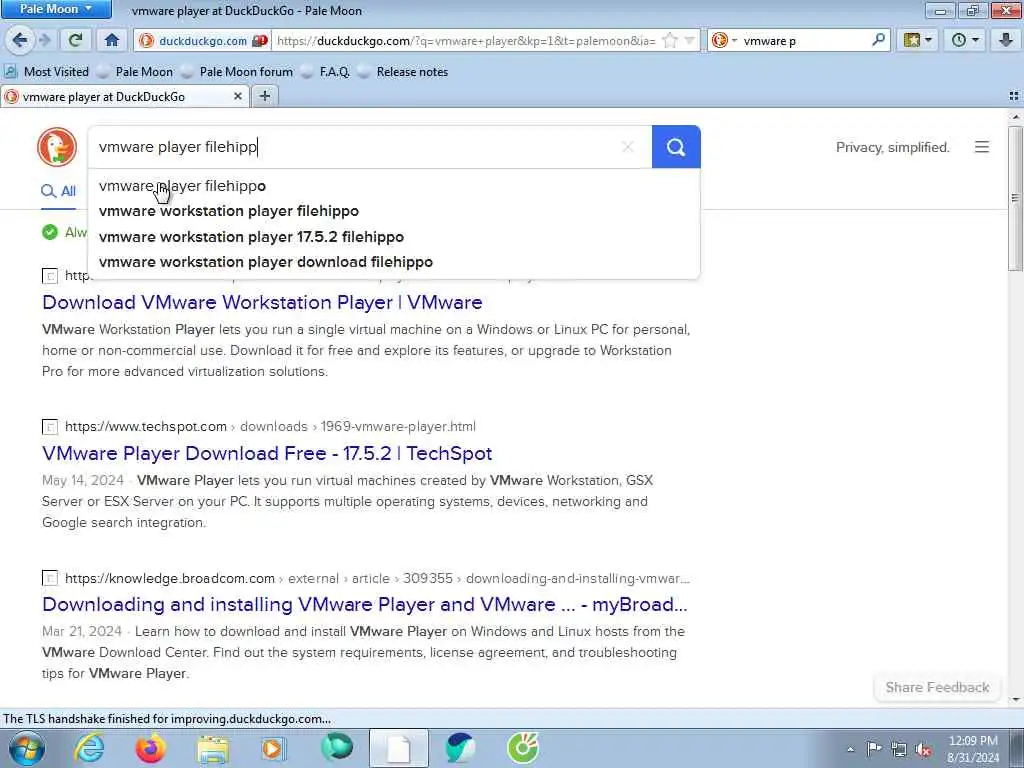
Task: Click the muted volume tray icon
Action: pyautogui.click(x=923, y=750)
